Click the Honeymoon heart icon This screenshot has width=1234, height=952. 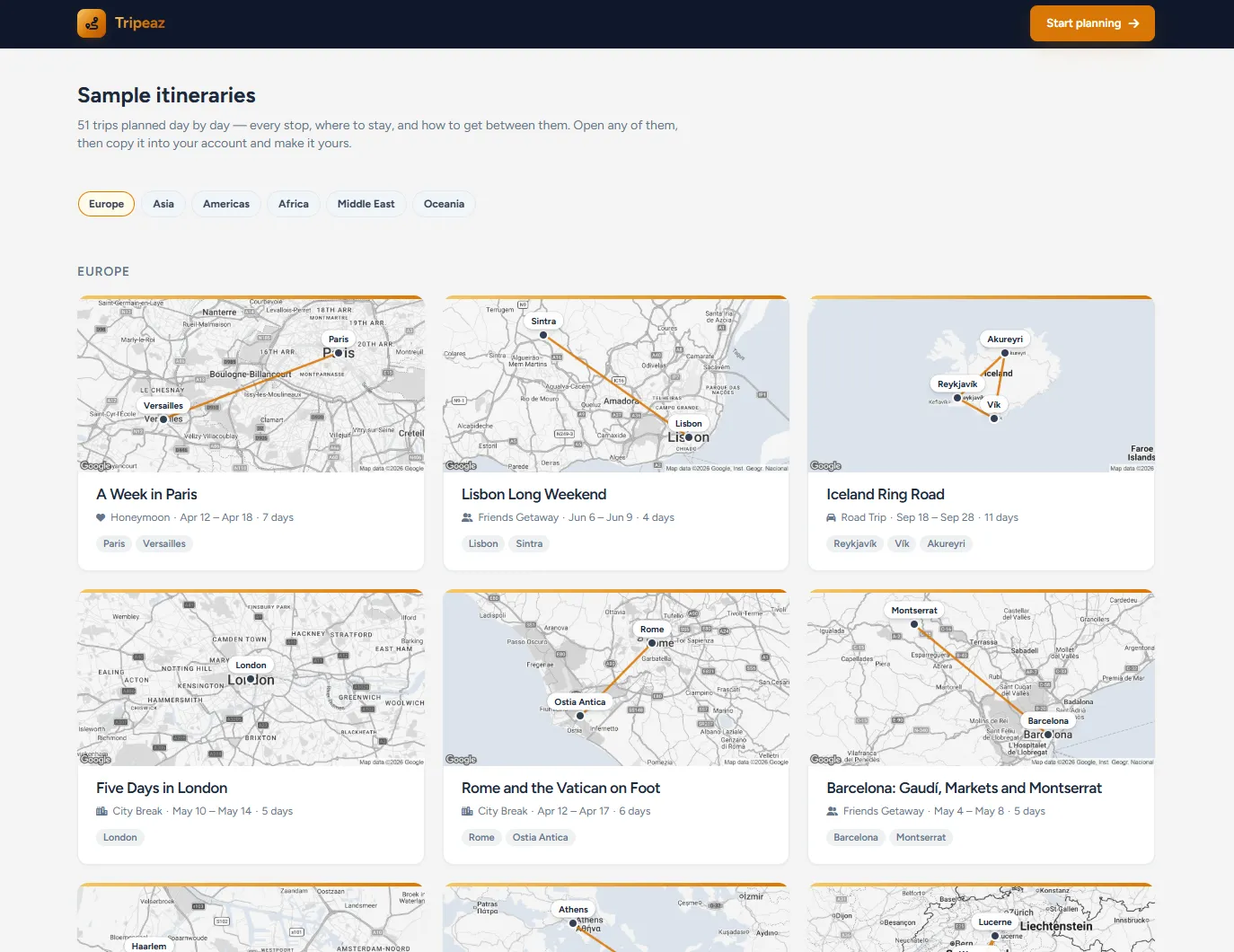101,517
